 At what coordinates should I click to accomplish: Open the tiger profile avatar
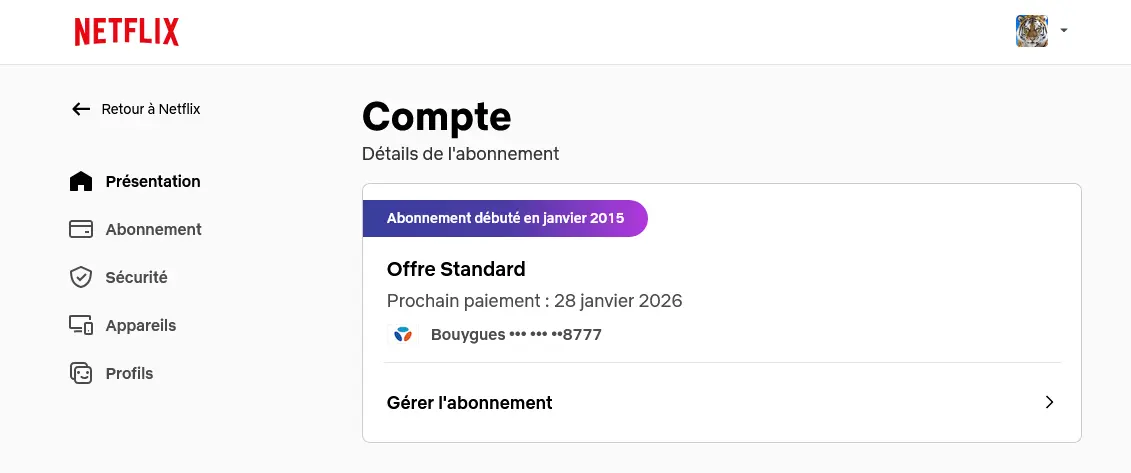click(x=1031, y=31)
